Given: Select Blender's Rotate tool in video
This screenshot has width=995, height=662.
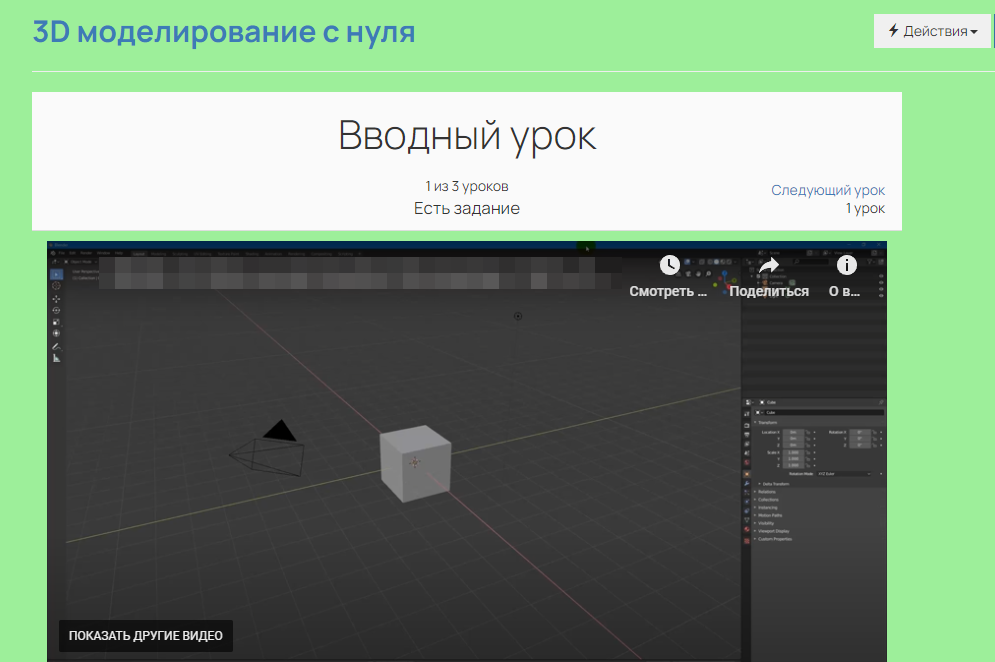Looking at the screenshot, I should pos(56,310).
